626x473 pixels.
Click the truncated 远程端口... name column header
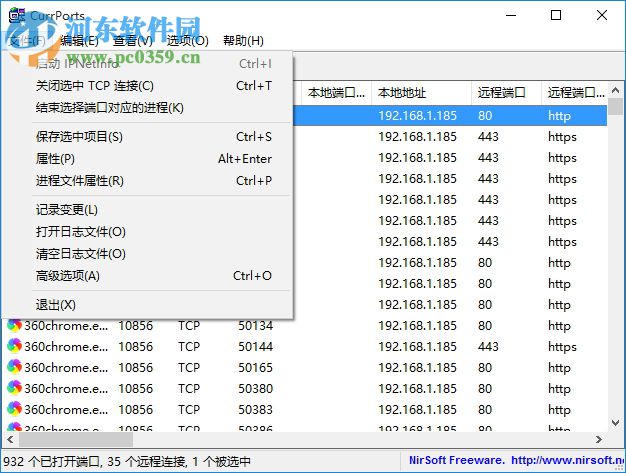tap(574, 93)
